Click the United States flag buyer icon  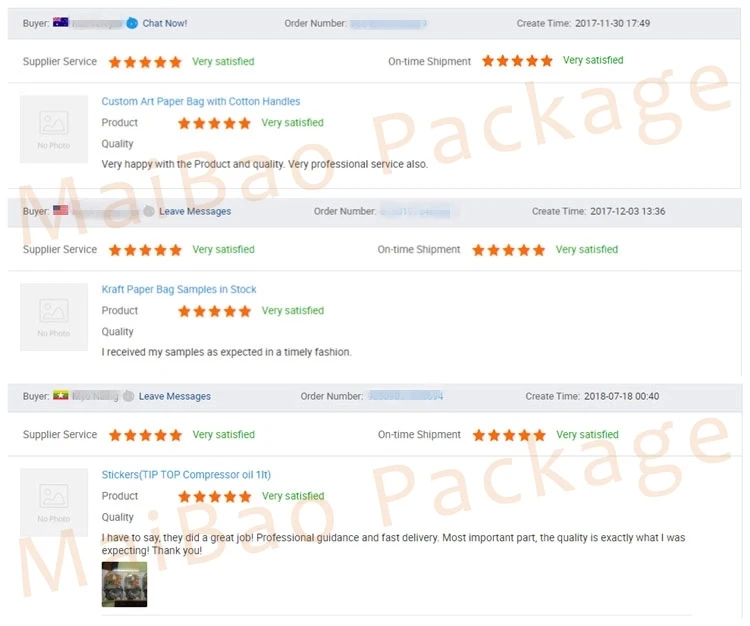61,210
